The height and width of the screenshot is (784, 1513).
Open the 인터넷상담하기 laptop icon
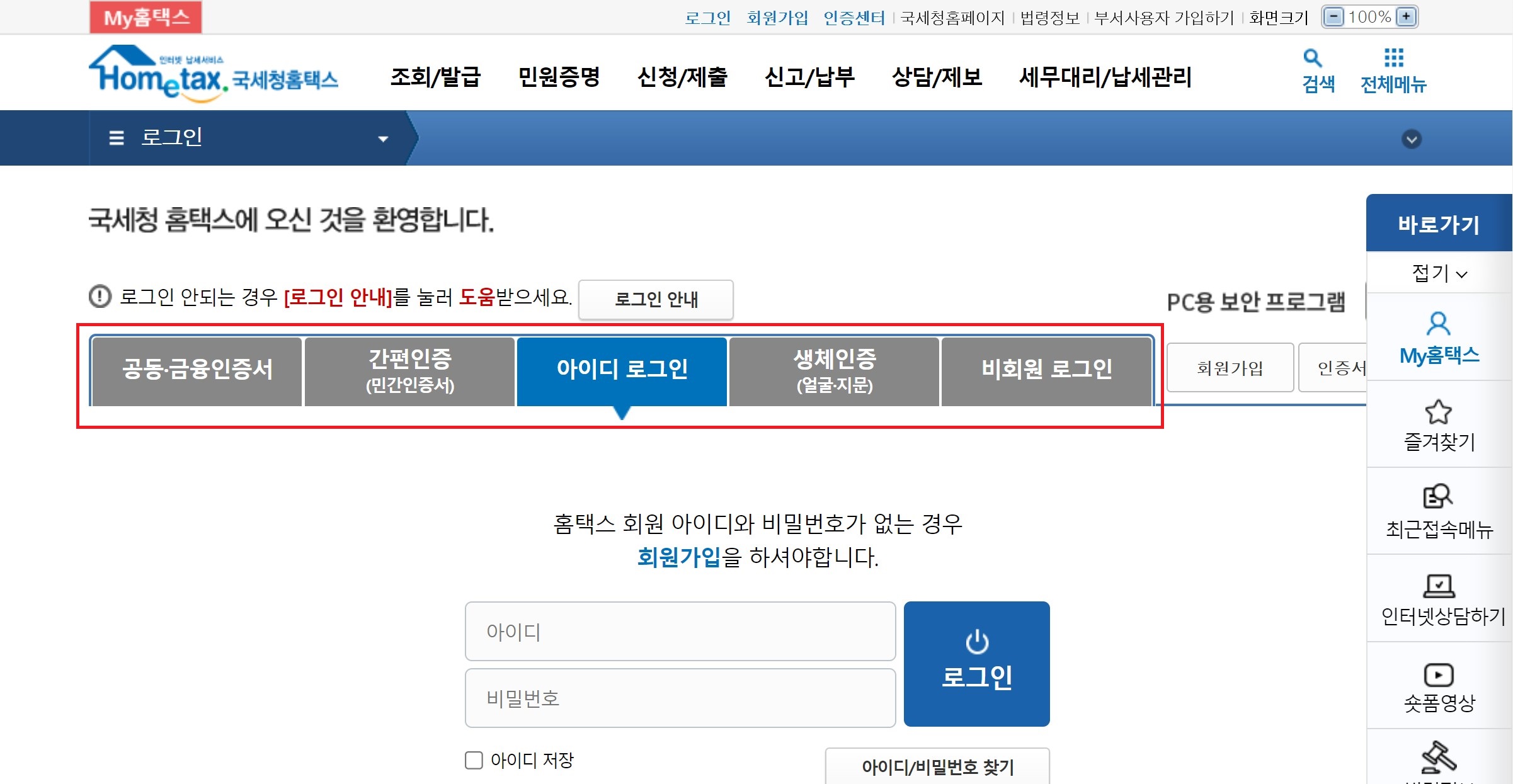(1438, 584)
